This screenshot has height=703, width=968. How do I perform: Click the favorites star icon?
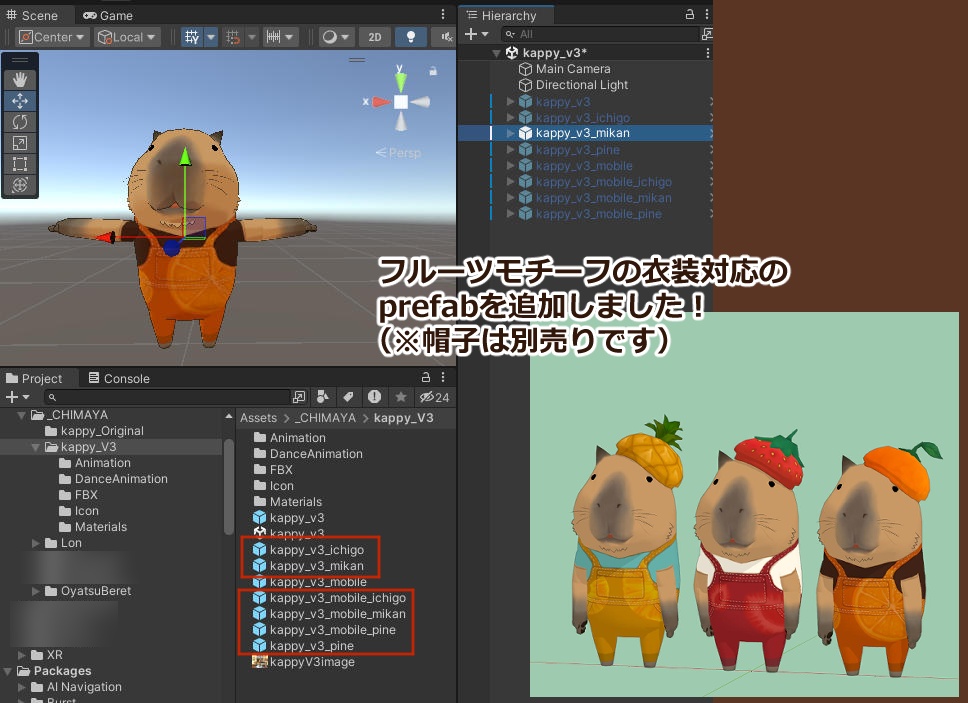click(401, 397)
